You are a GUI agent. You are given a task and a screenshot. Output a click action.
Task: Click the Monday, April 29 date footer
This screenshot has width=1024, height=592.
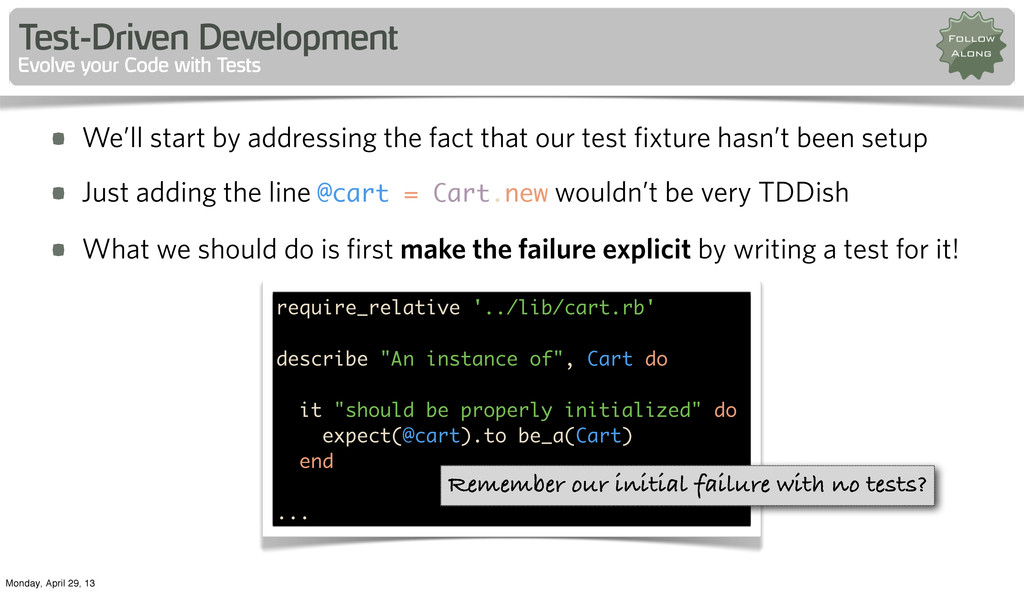coord(50,583)
